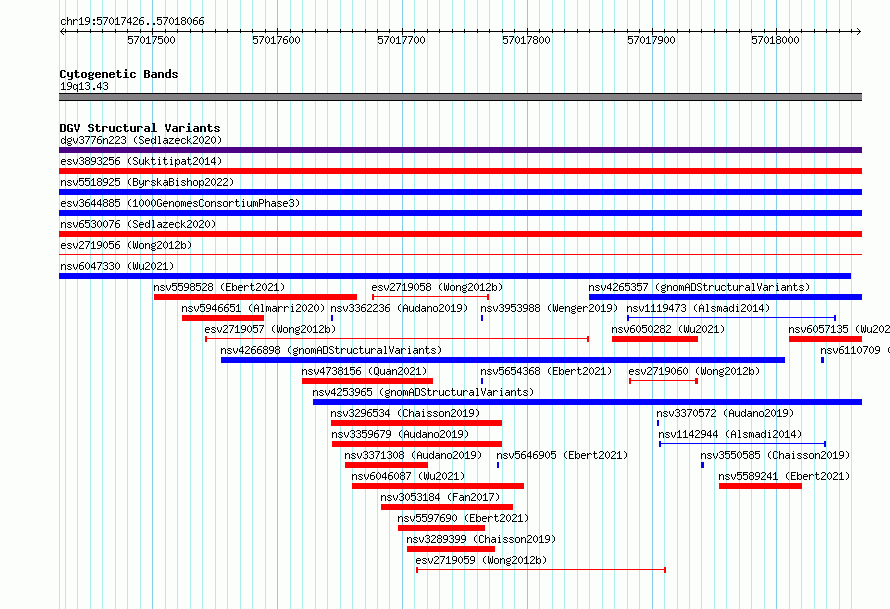Select the esv2719058 (Wong2012b) label
The width and height of the screenshot is (890, 609).
click(x=437, y=287)
